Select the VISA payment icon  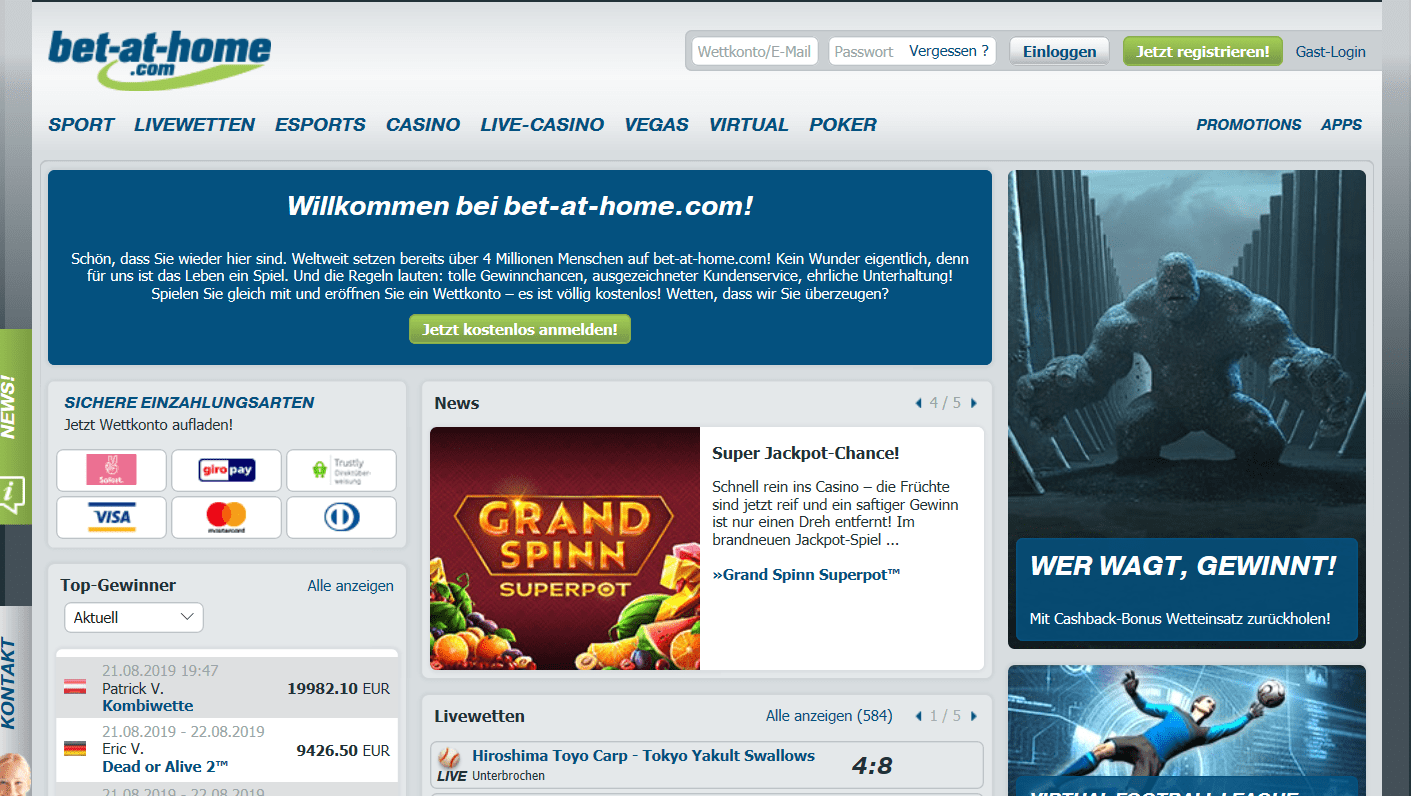tap(111, 517)
